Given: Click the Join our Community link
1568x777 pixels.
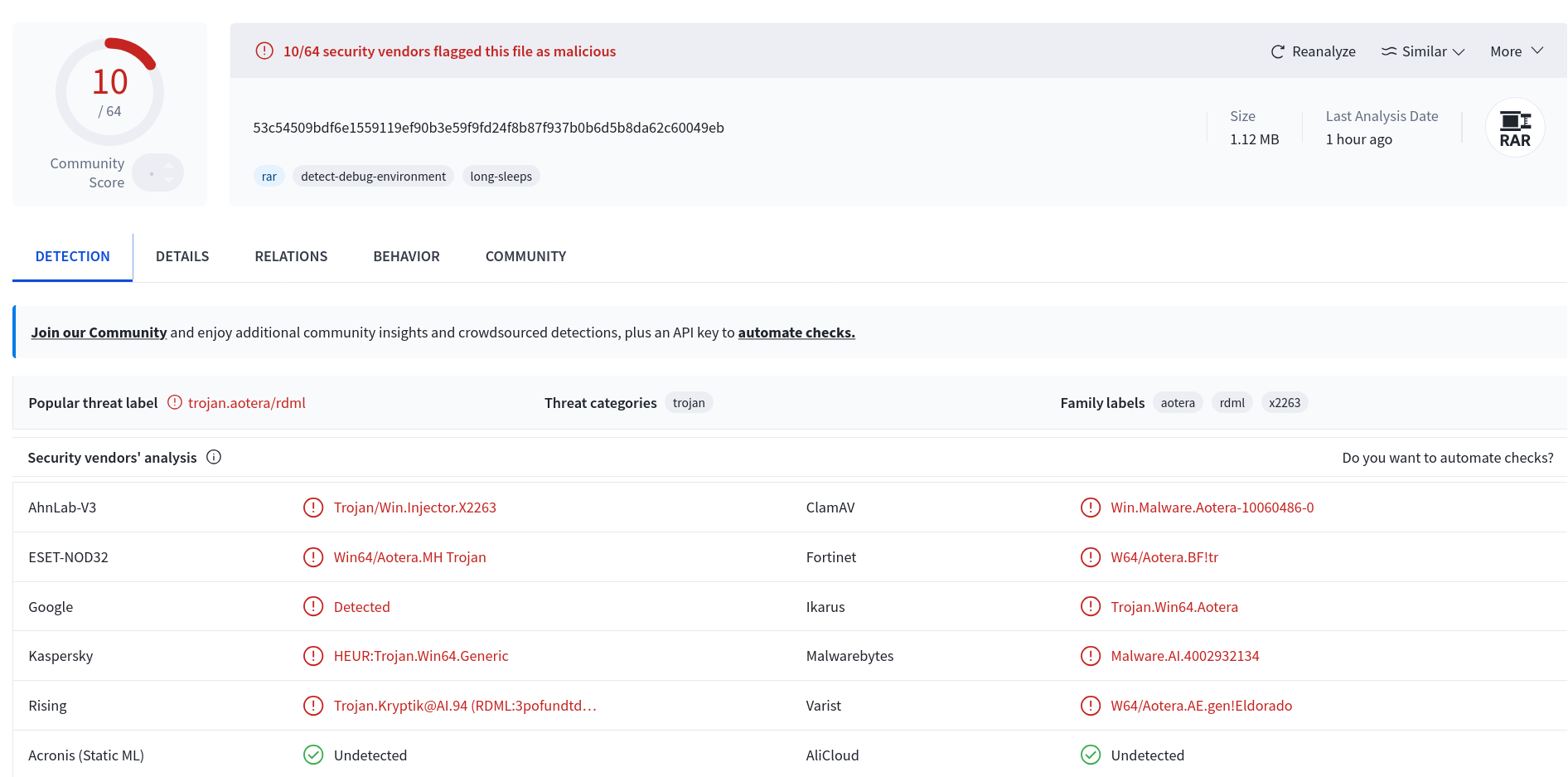Looking at the screenshot, I should tap(99, 333).
